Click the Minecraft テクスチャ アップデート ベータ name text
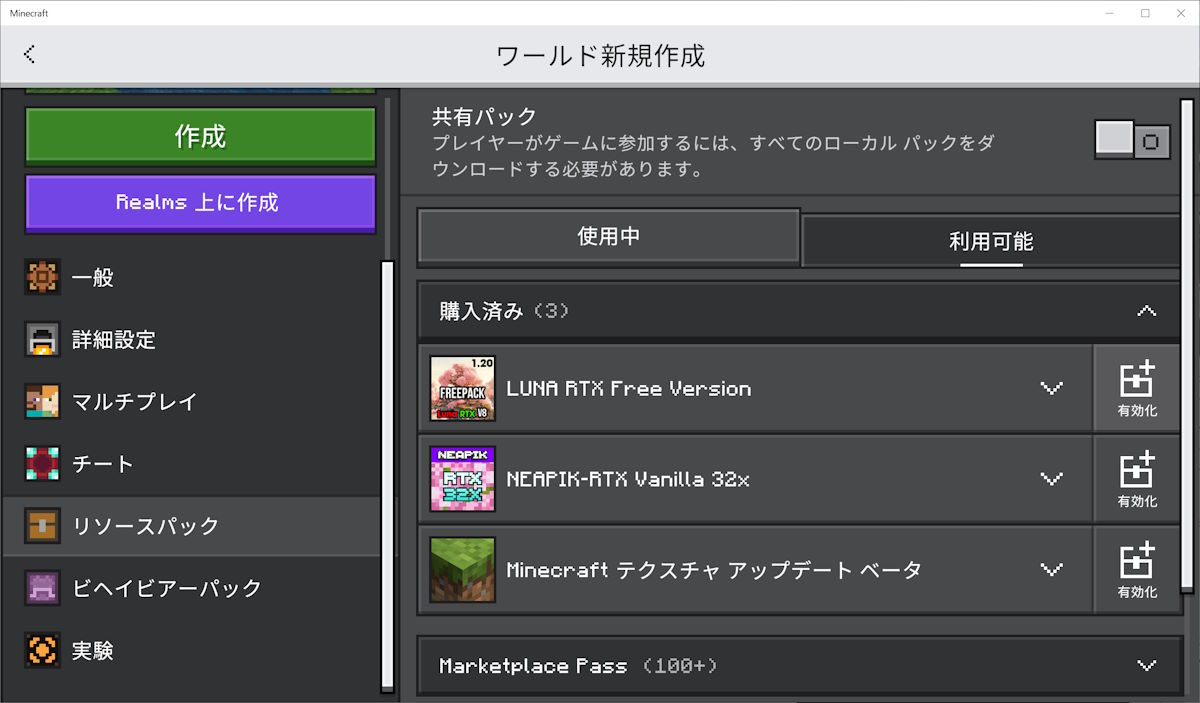Viewport: 1200px width, 703px height. coord(714,570)
